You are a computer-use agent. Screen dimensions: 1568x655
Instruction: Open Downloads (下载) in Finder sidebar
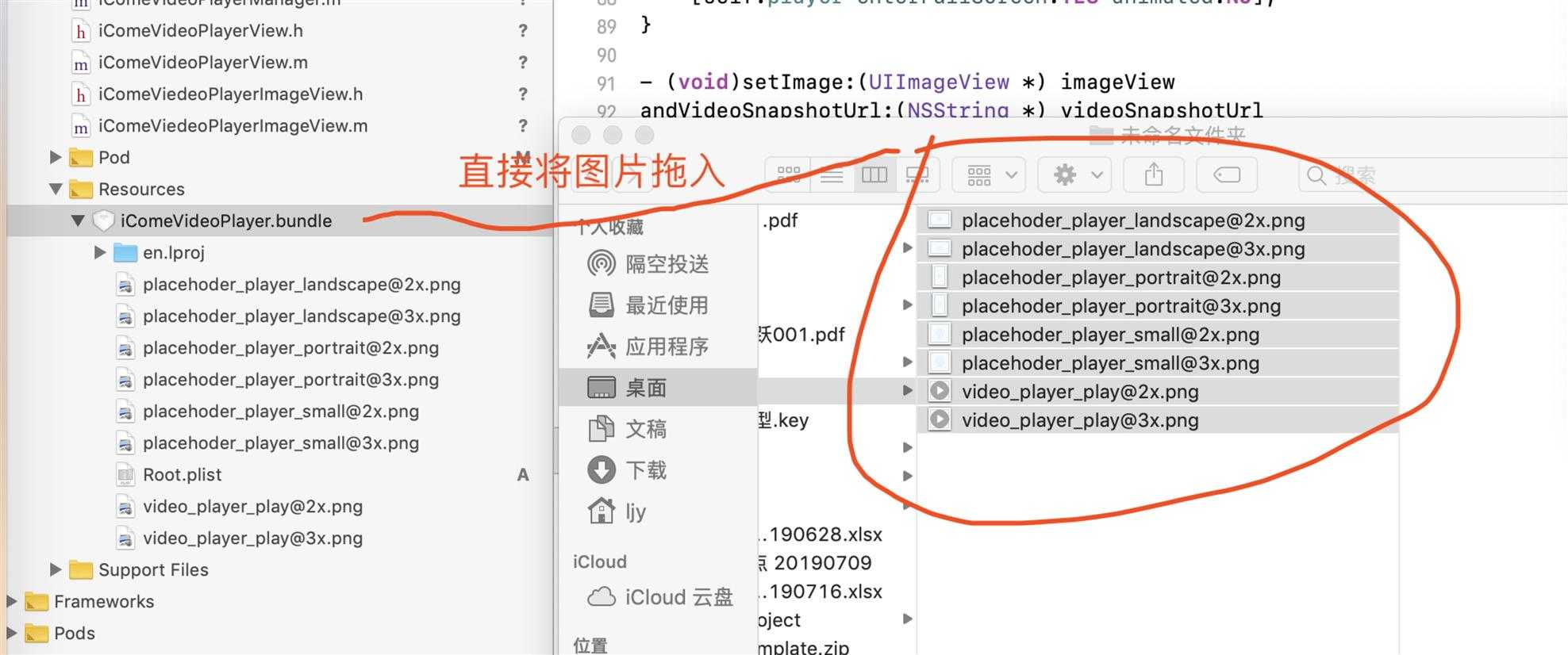click(x=628, y=470)
